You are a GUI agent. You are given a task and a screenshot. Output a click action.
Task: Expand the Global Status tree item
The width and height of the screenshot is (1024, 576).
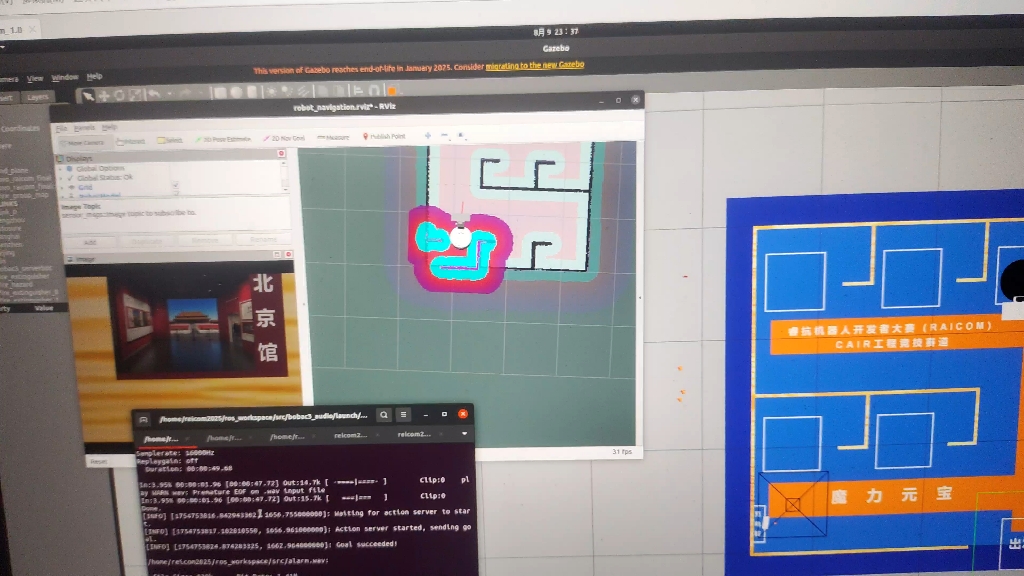[61, 178]
